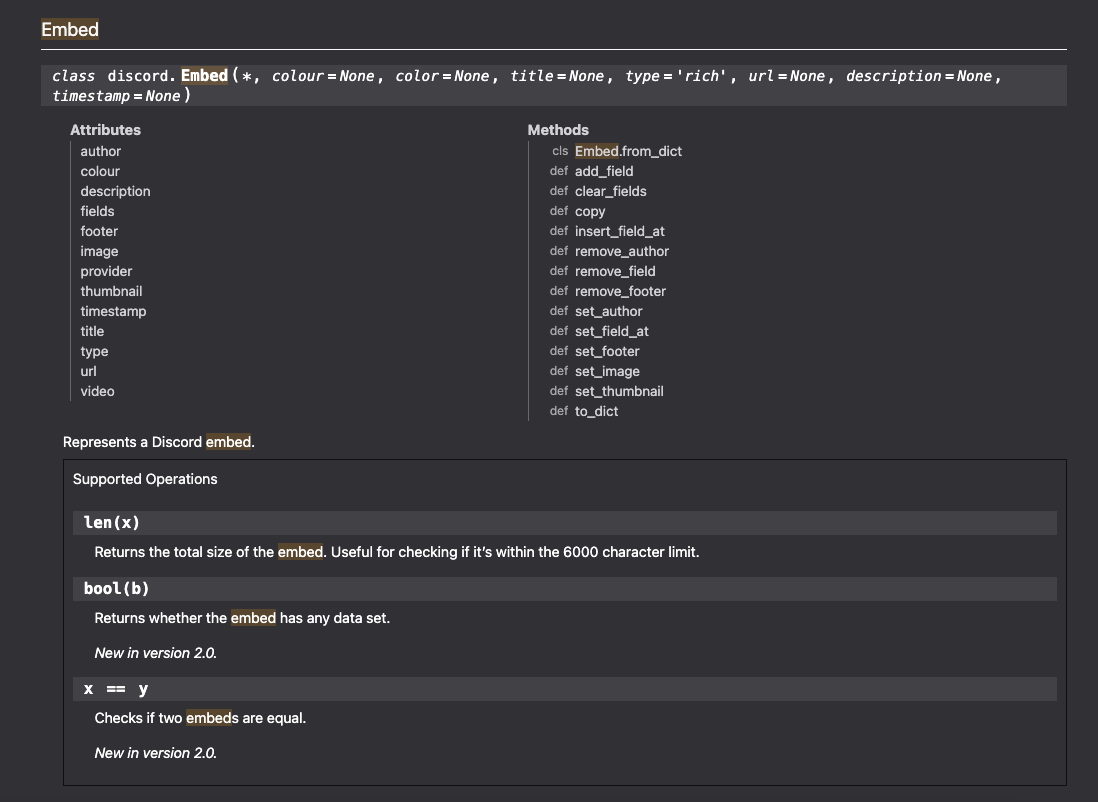Open the video attribute link
Viewport: 1098px width, 802px height.
(x=97, y=391)
